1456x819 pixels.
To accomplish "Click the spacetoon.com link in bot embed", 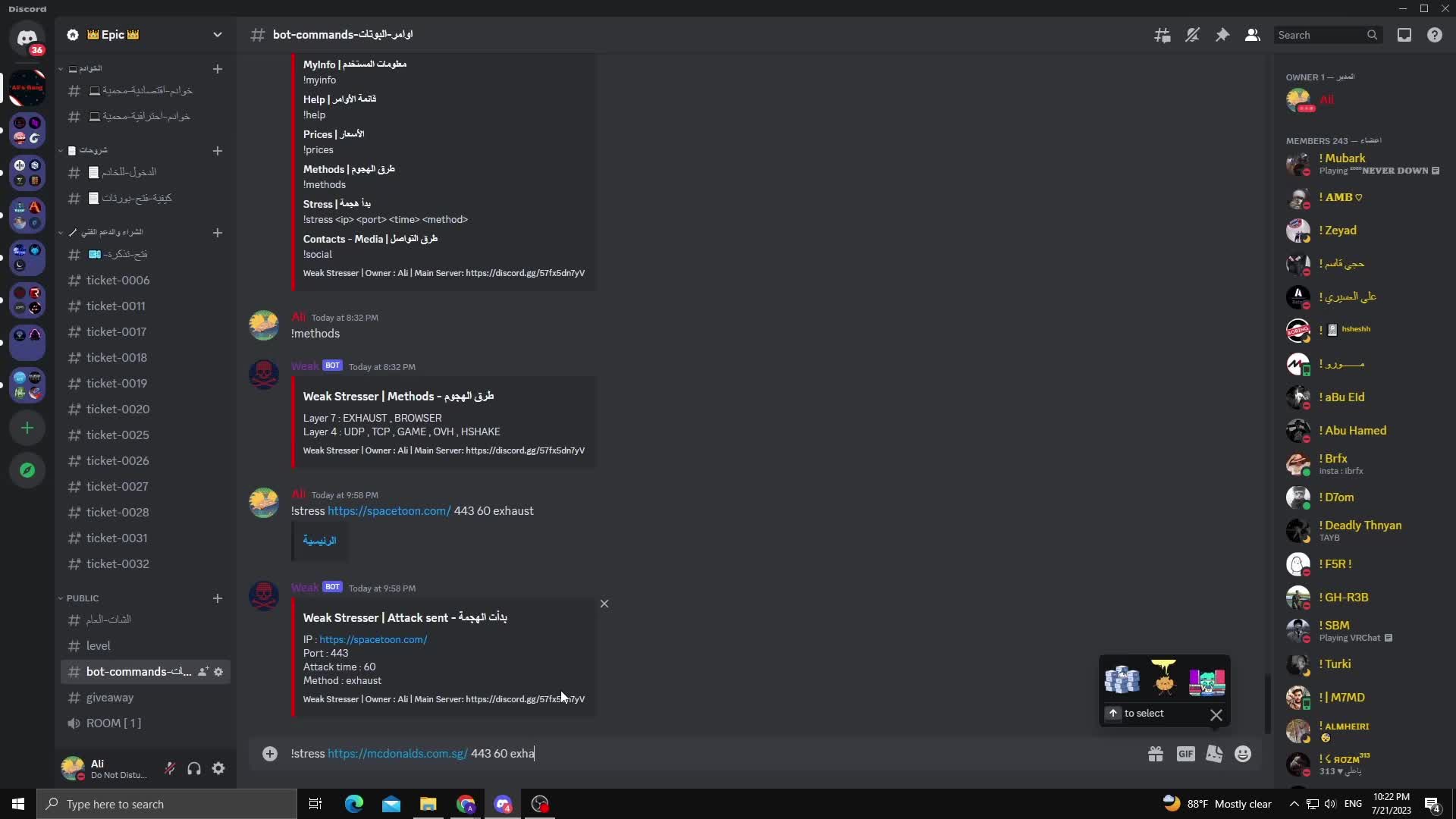I will click(x=373, y=639).
